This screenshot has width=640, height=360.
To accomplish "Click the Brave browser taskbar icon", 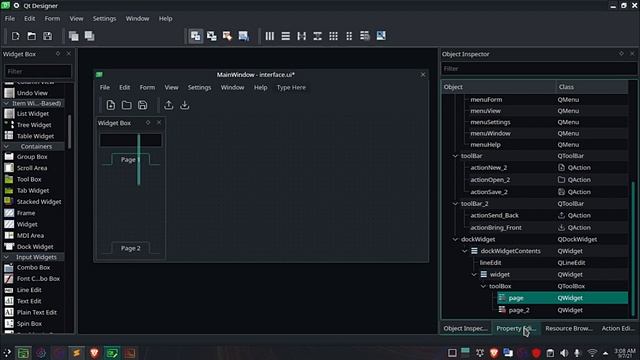I will coord(94,353).
